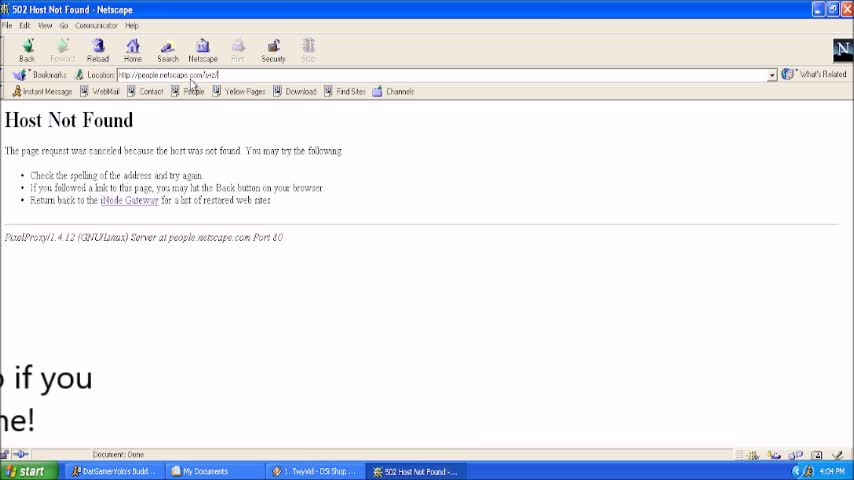The height and width of the screenshot is (480, 854).
Task: Open Find Sites from personal toolbar
Action: coord(345,92)
